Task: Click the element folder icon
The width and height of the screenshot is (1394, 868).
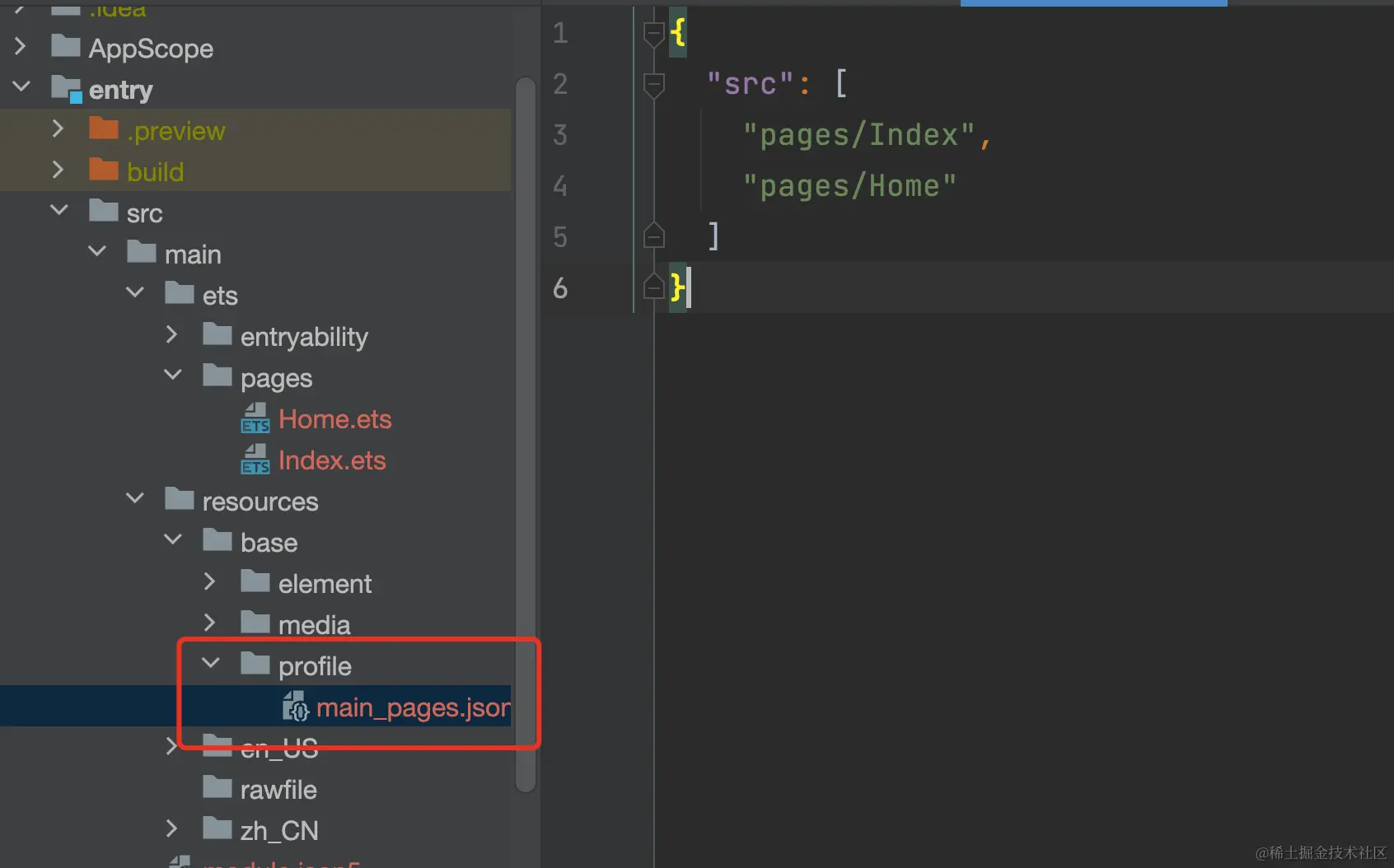Action: tap(255, 581)
